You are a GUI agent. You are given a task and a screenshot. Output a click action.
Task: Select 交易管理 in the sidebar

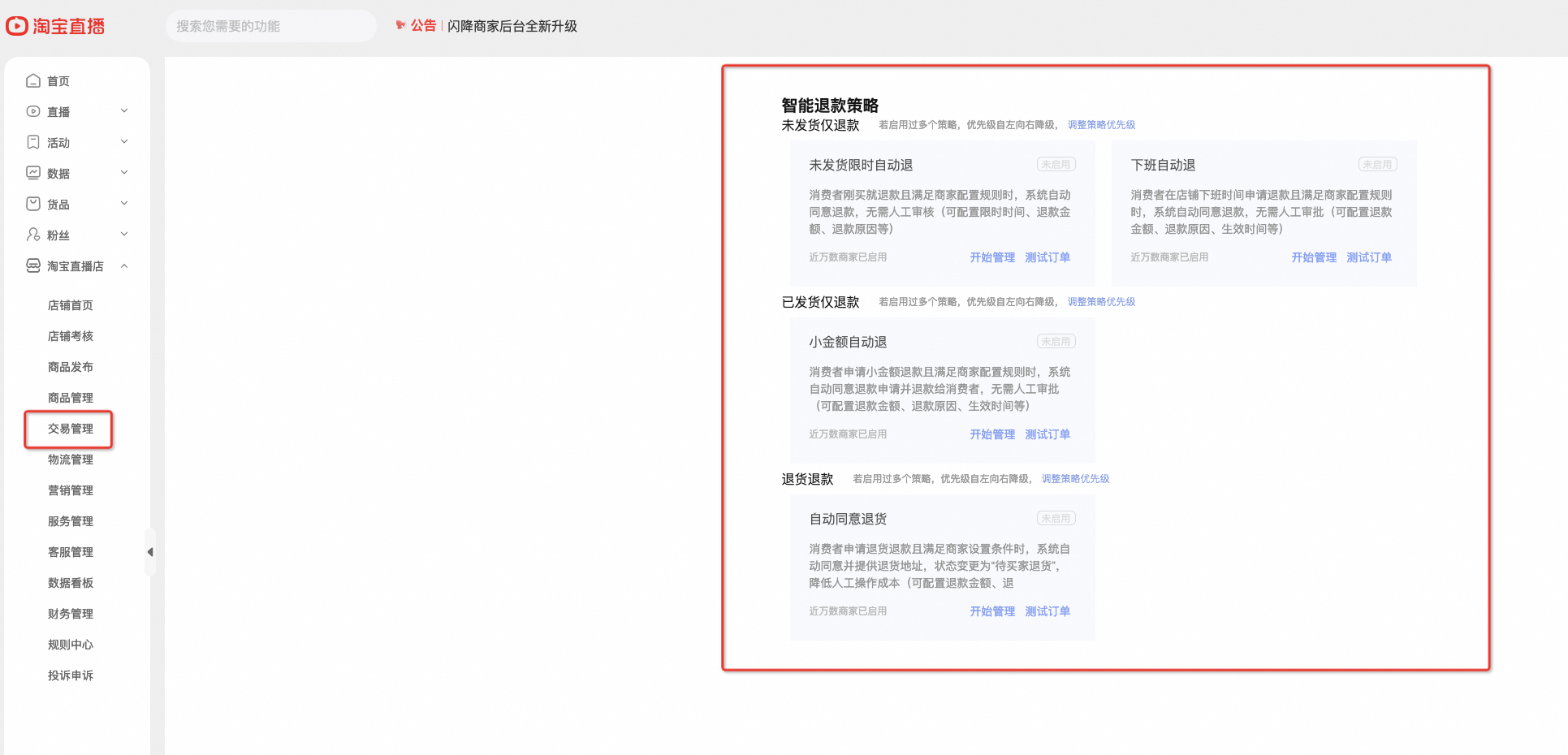pos(71,429)
